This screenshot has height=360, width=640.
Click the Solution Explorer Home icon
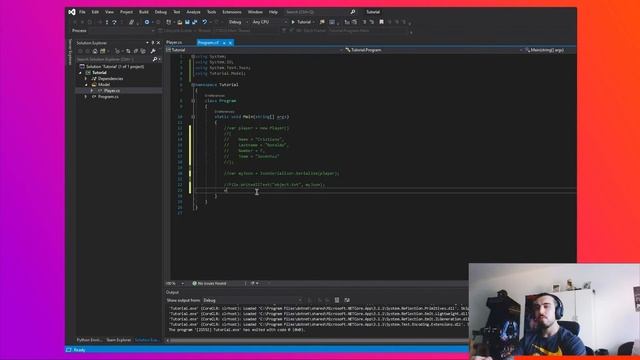[95, 51]
